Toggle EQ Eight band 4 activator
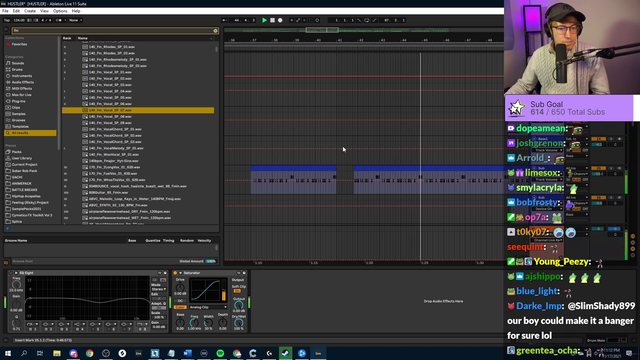Screen dimensions: 640x360 [78, 329]
